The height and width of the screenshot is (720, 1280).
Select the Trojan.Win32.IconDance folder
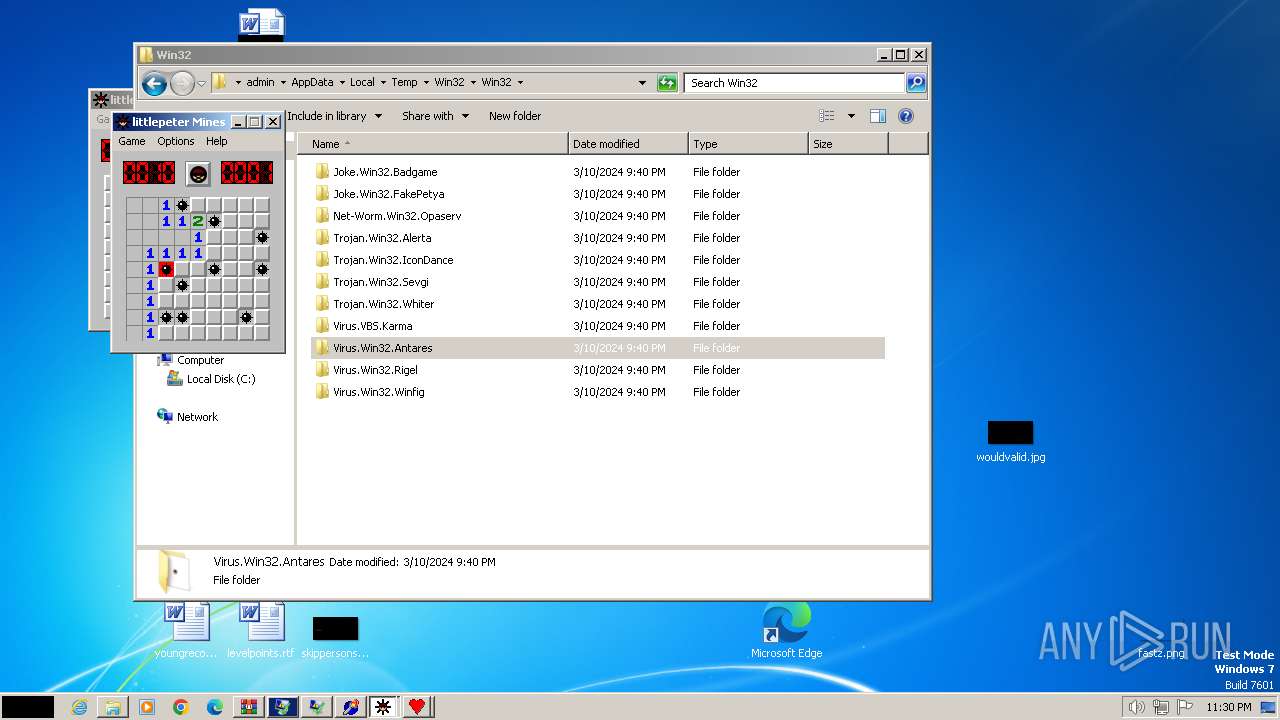coord(393,260)
